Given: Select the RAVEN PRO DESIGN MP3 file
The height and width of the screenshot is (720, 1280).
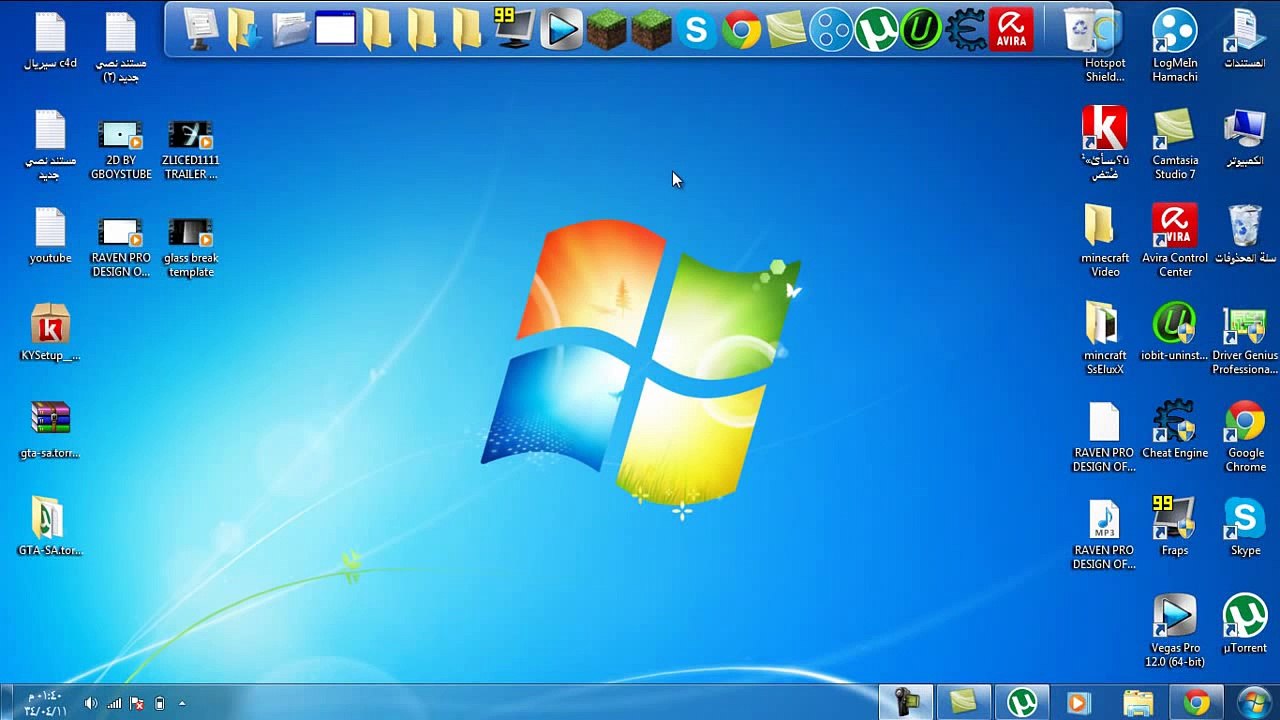Looking at the screenshot, I should [x=1105, y=534].
